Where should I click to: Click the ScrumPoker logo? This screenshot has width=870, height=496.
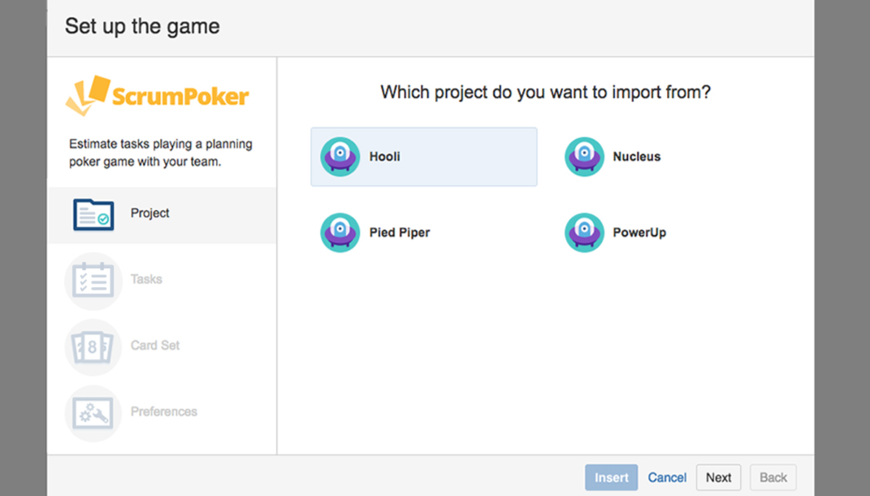pyautogui.click(x=157, y=96)
